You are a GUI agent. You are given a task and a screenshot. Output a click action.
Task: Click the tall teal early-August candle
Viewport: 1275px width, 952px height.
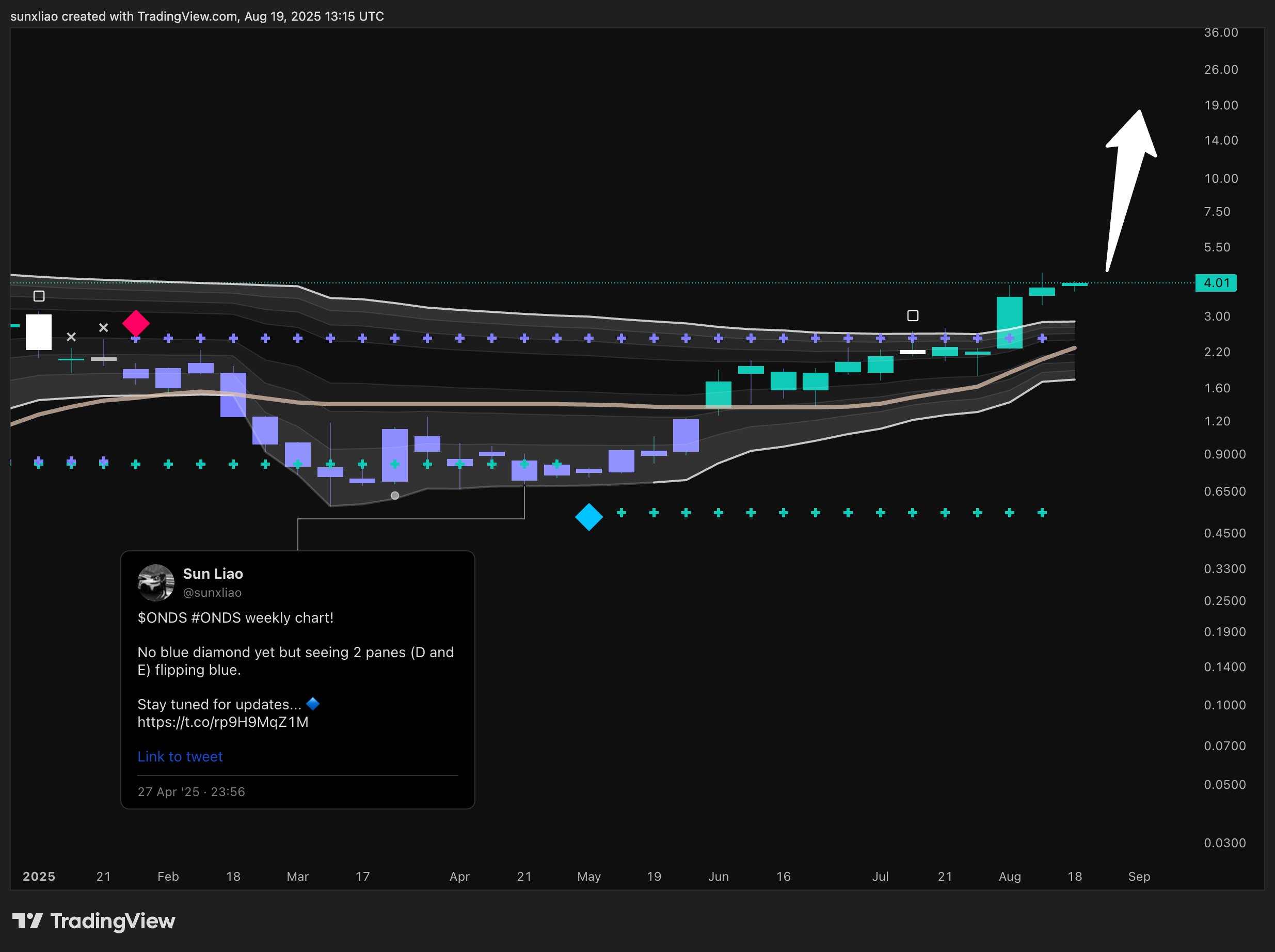tap(1009, 322)
